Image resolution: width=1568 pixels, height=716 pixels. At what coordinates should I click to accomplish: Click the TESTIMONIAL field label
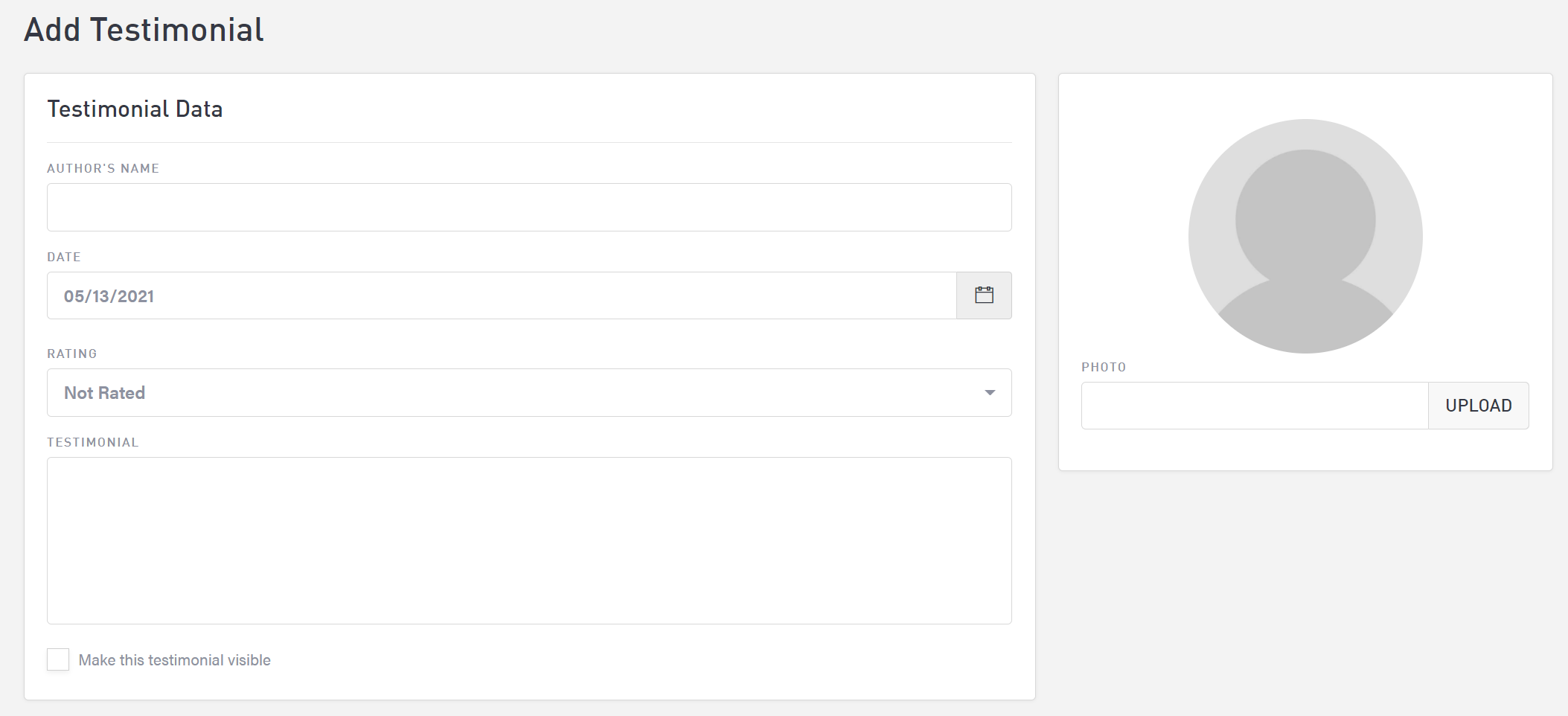click(x=93, y=442)
